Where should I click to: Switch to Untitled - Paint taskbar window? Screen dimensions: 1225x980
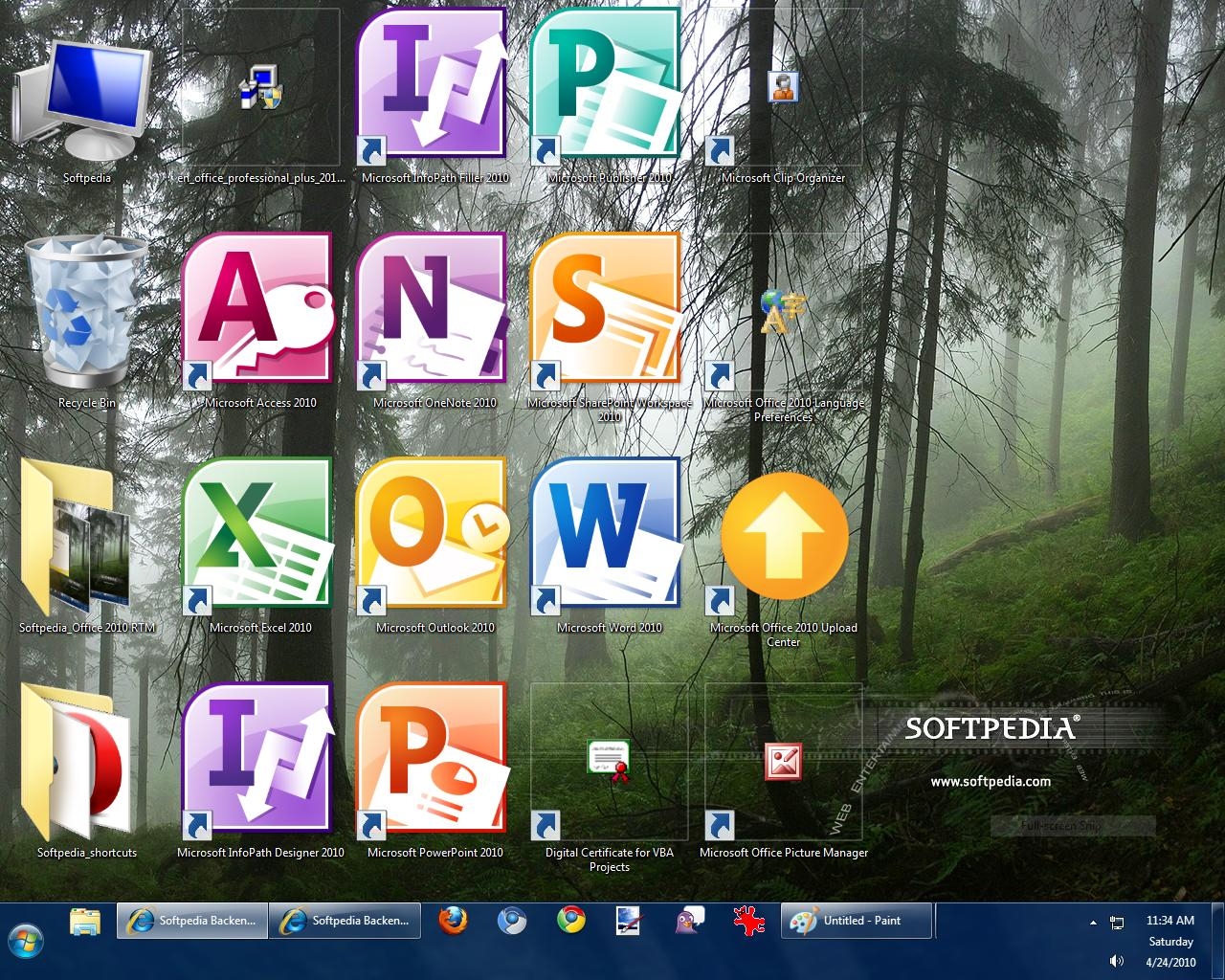[857, 921]
